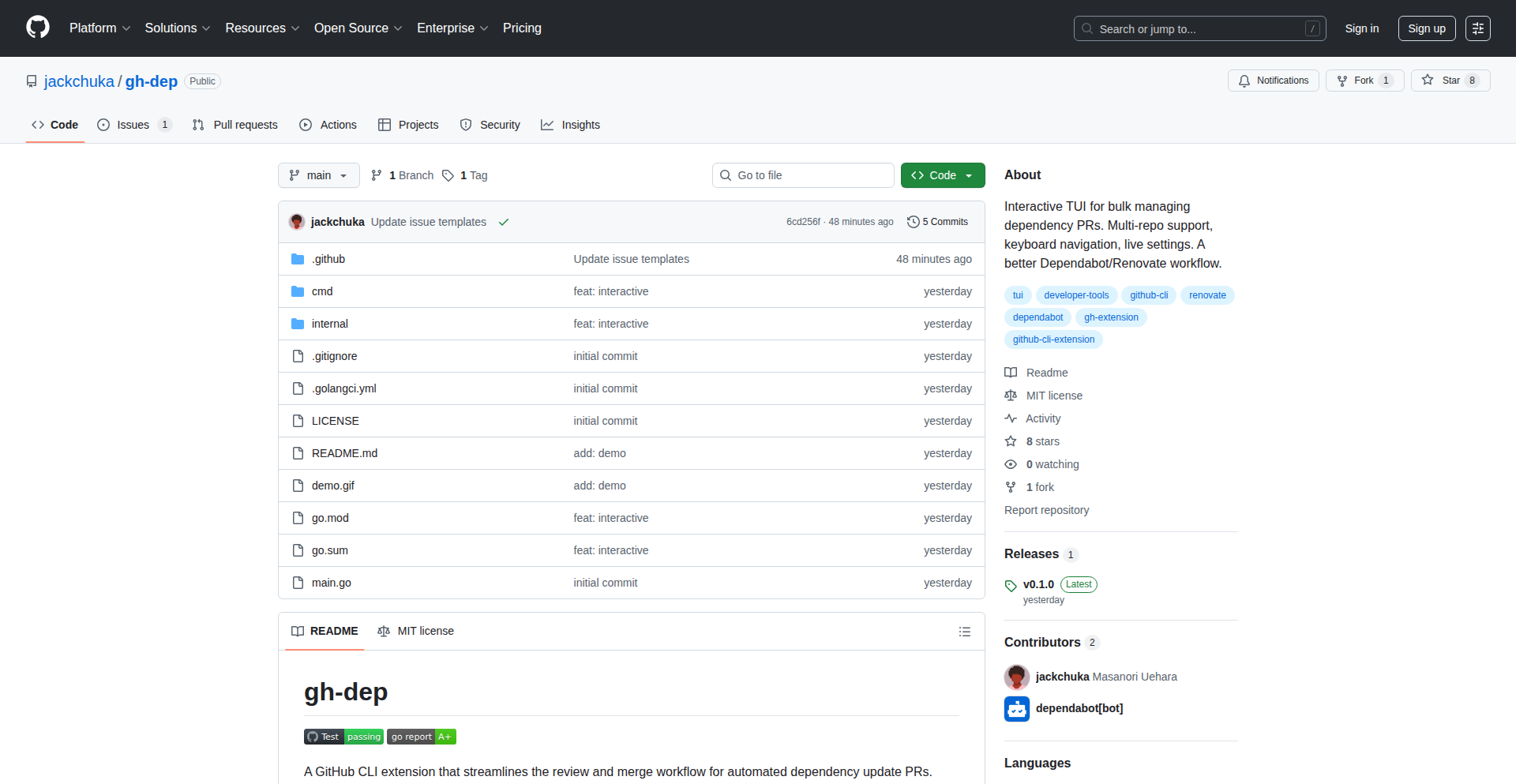Switch to the Insights tab

[x=571, y=125]
